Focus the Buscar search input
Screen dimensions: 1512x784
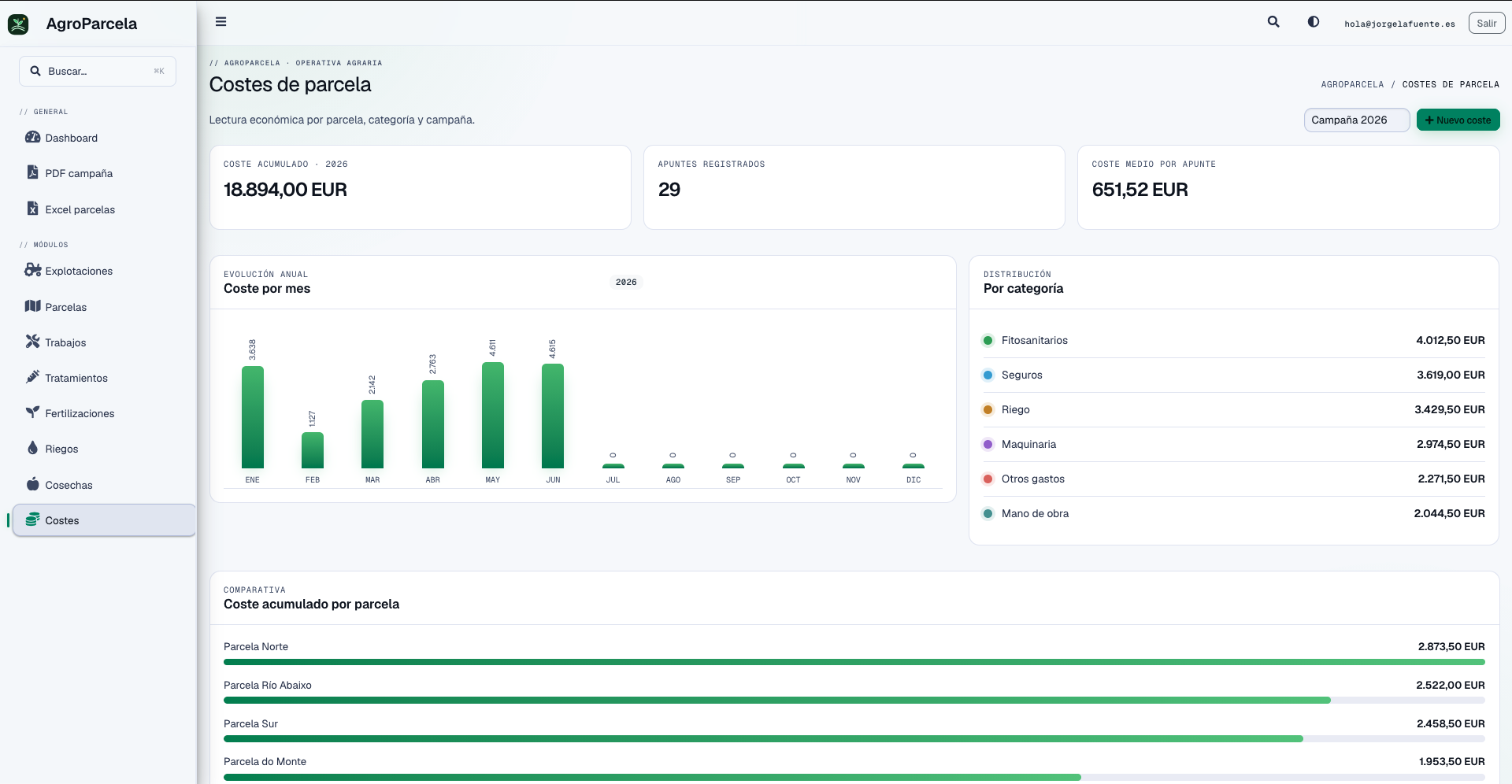tap(98, 71)
